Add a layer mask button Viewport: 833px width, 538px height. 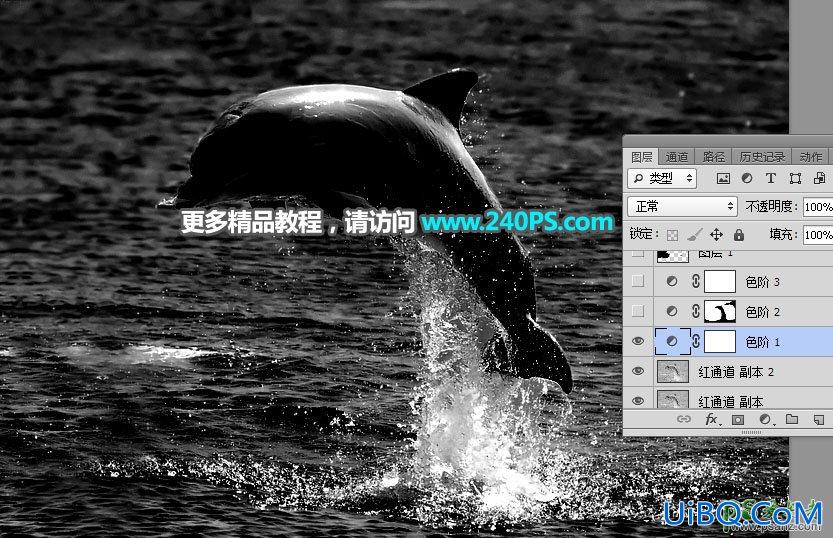[738, 420]
